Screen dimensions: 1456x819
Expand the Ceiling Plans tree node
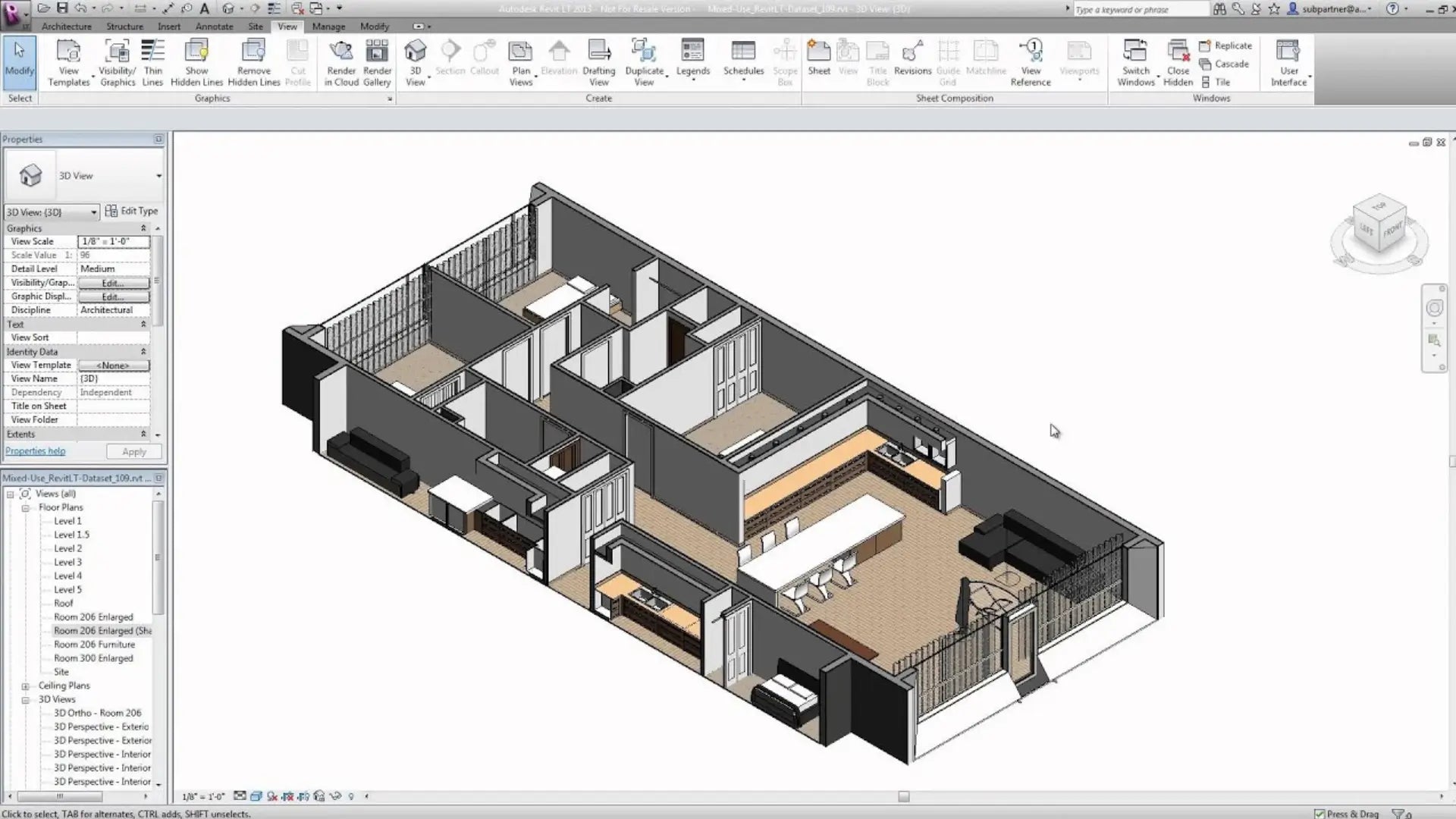[x=25, y=686]
